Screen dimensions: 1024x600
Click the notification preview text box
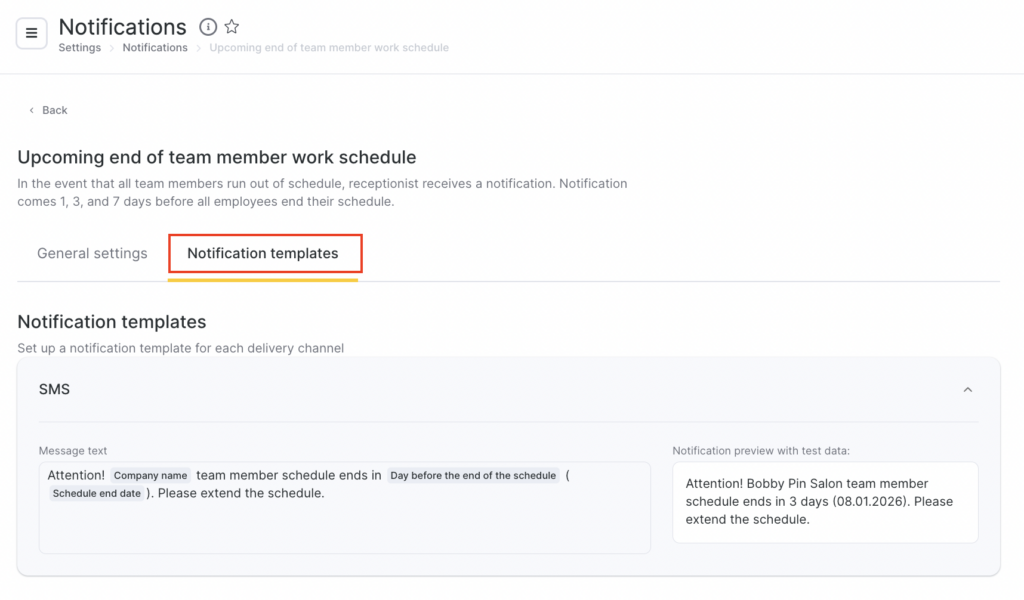pyautogui.click(x=825, y=502)
